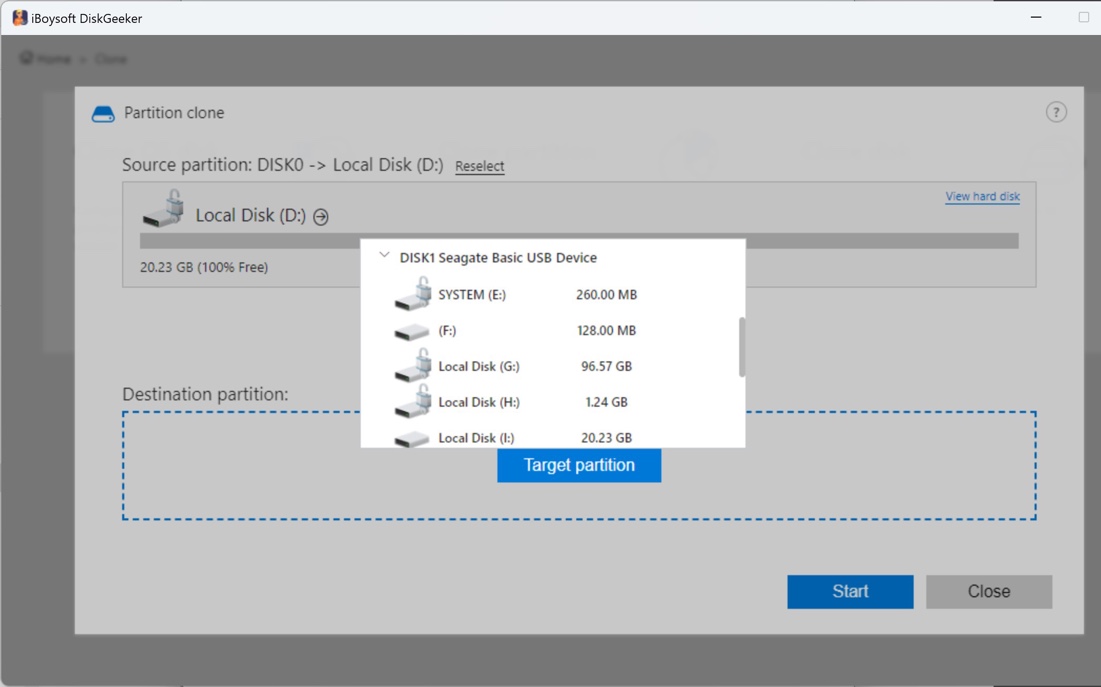This screenshot has width=1101, height=687.
Task: Select the (F:) partition label
Action: coord(447,330)
